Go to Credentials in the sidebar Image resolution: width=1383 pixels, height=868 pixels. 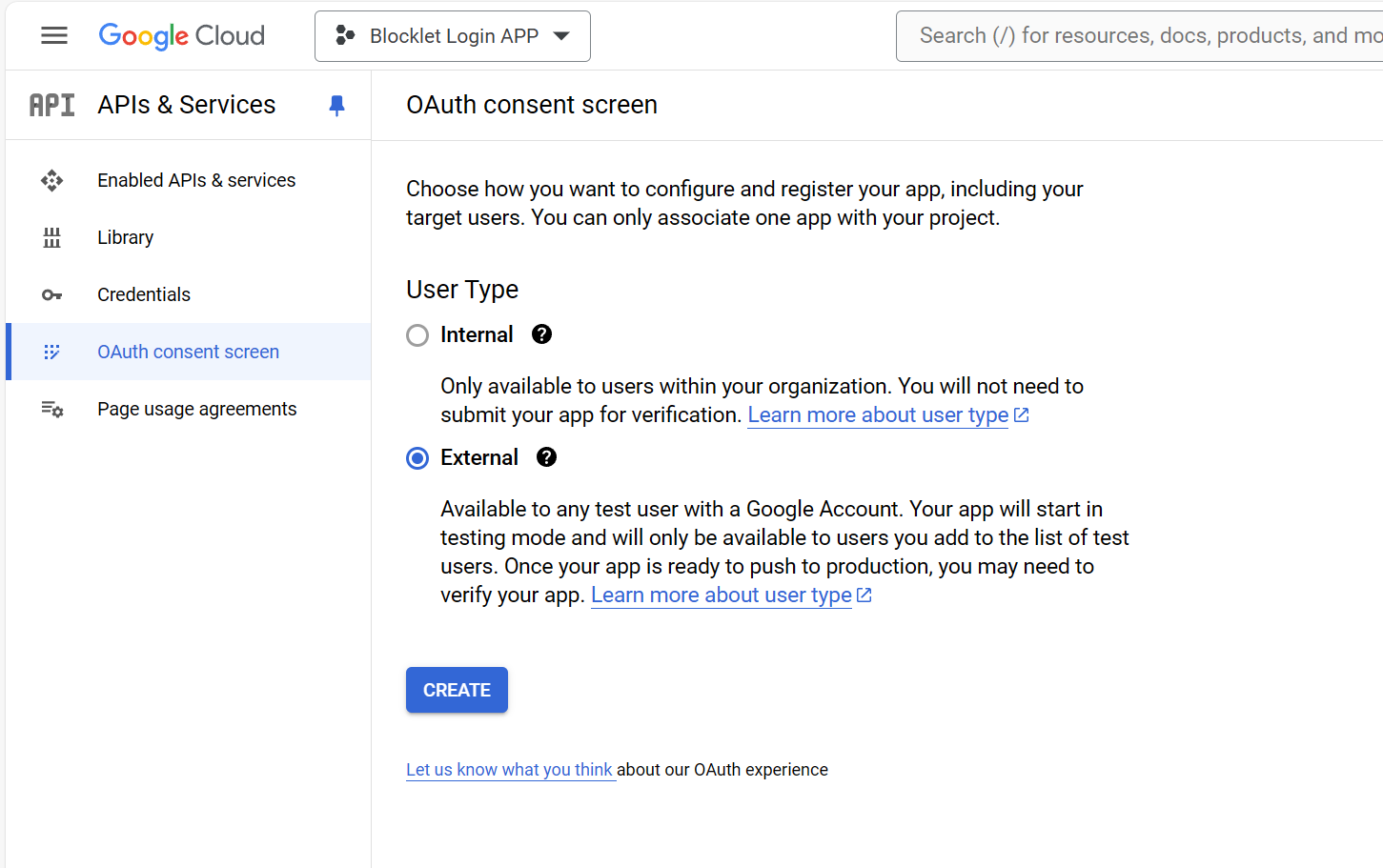click(x=144, y=294)
